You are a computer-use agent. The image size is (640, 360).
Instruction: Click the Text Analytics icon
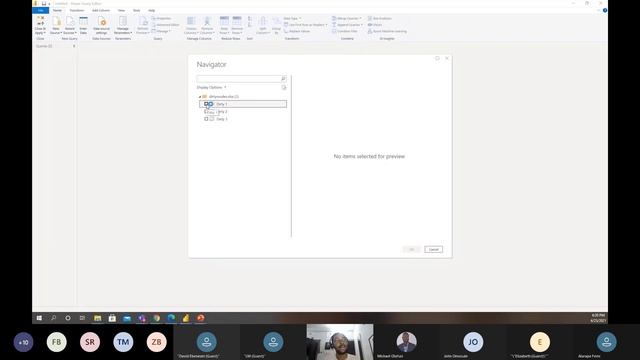point(369,18)
